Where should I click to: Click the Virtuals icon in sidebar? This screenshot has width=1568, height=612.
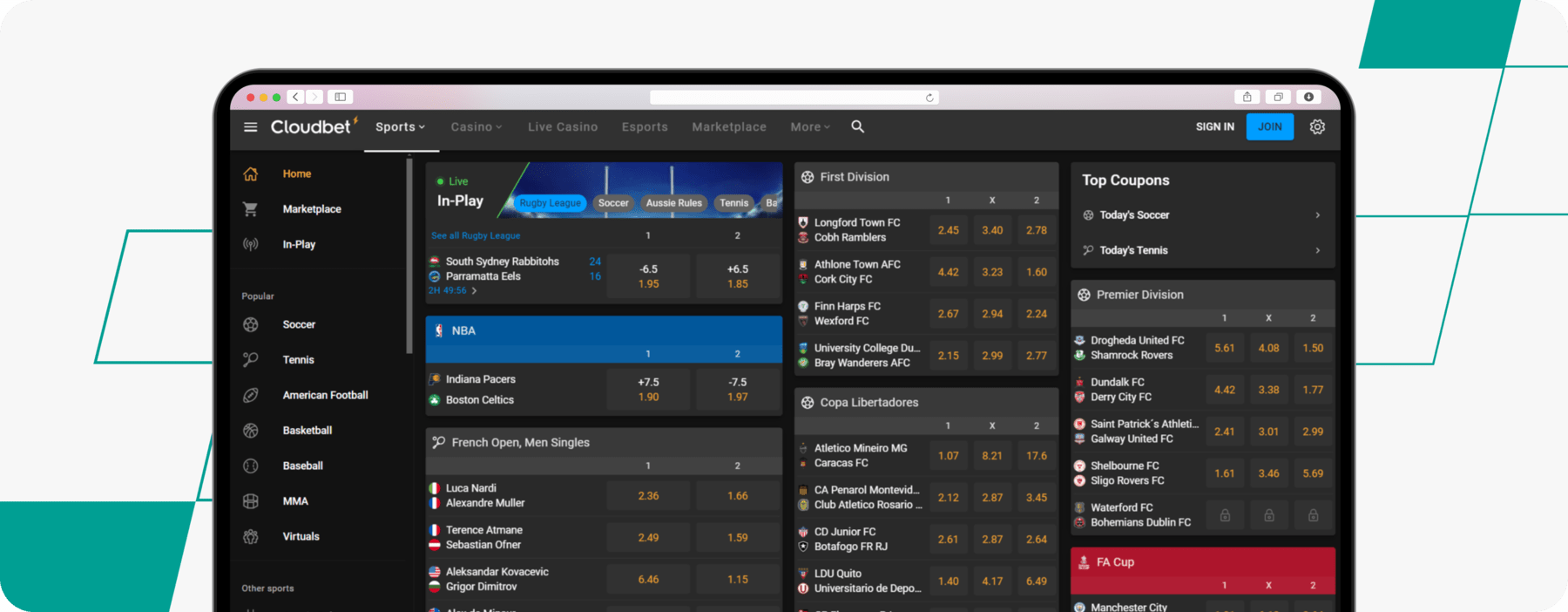click(251, 537)
